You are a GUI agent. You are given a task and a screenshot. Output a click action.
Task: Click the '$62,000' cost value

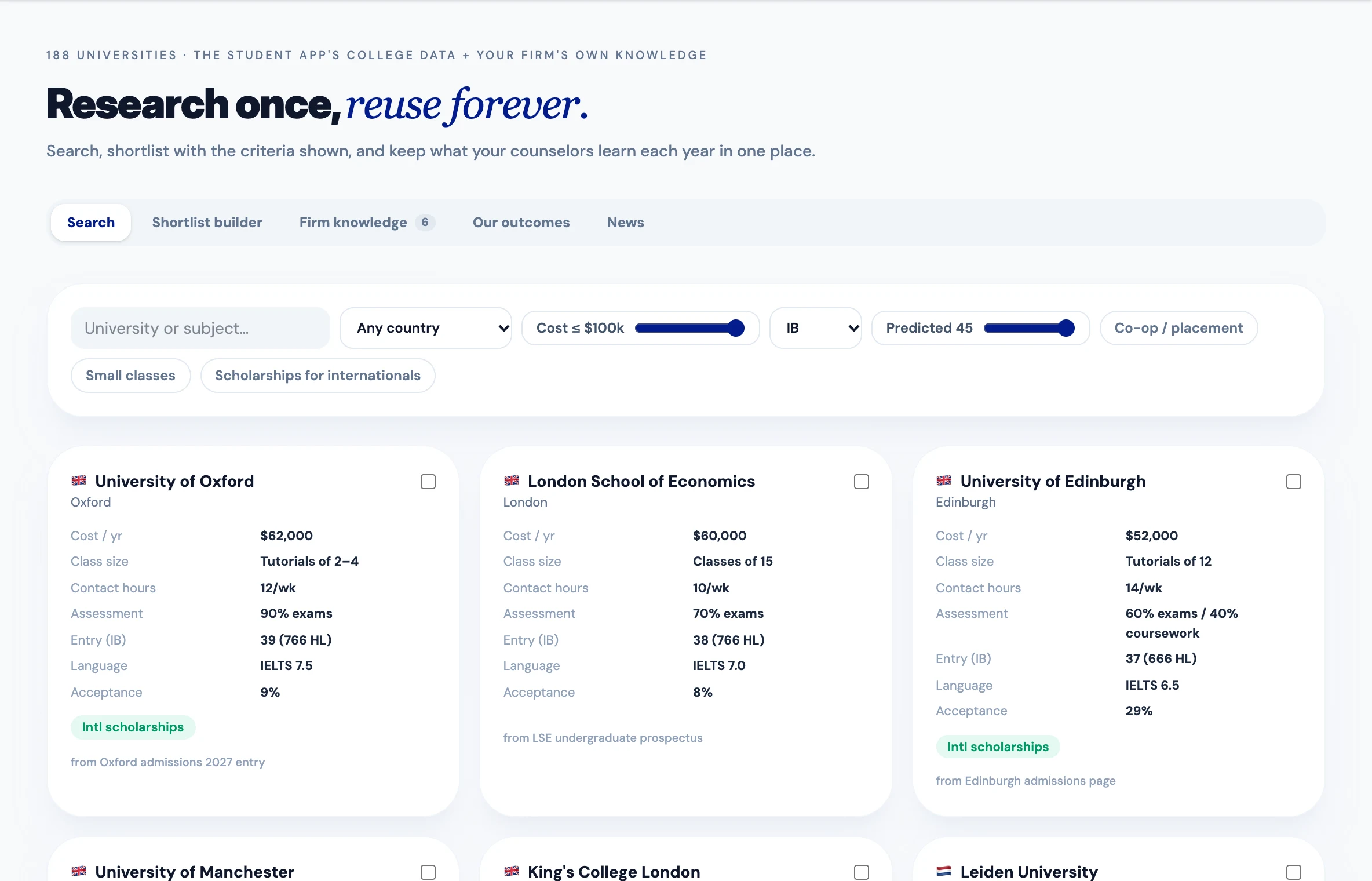(286, 536)
